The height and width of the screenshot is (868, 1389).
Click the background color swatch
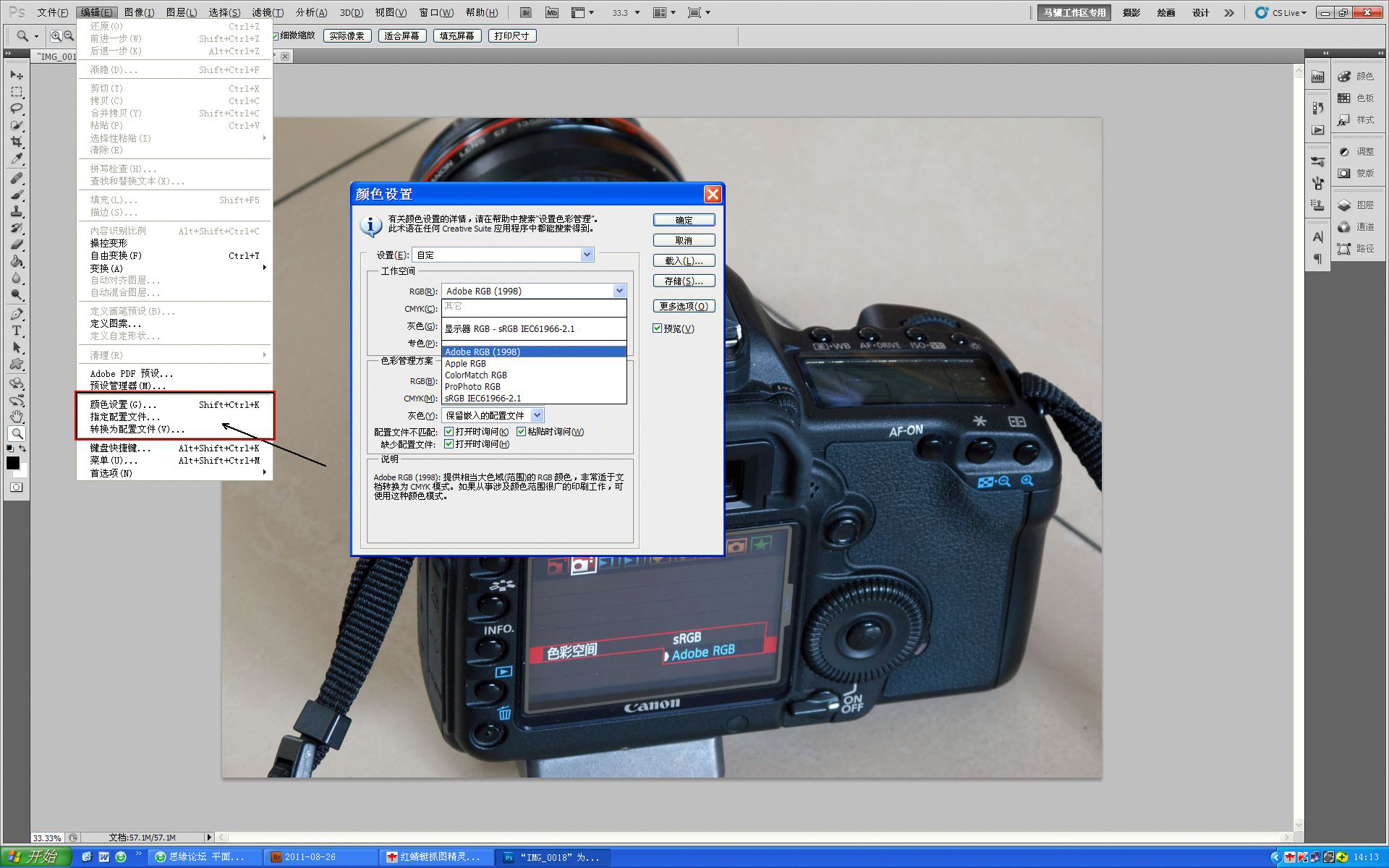tap(24, 472)
